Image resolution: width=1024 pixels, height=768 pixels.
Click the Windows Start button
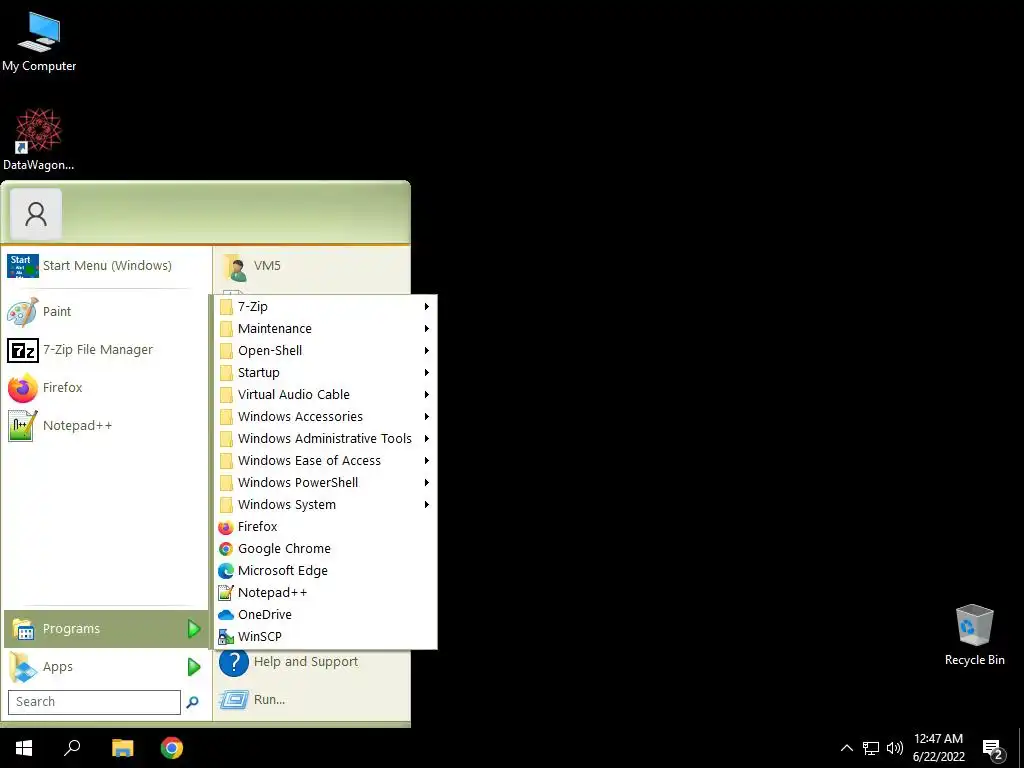pyautogui.click(x=24, y=748)
